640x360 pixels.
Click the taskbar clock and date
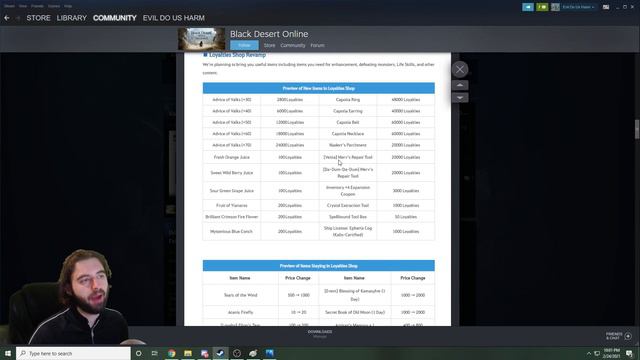[x=612, y=353]
